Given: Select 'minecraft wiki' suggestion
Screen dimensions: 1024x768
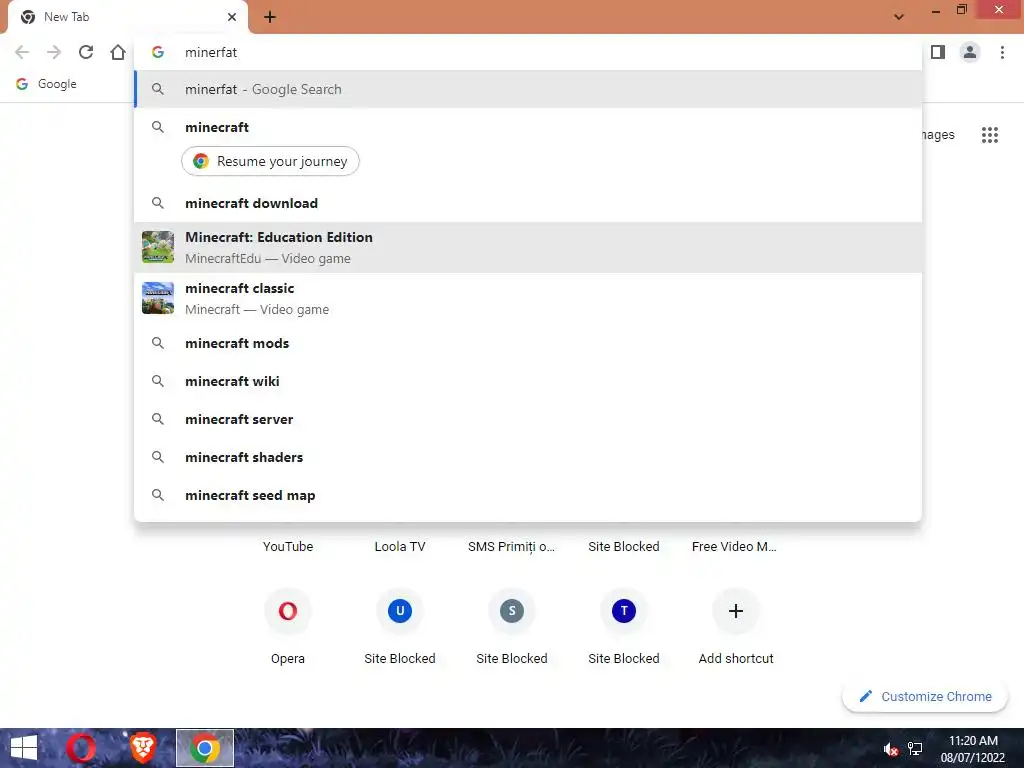Looking at the screenshot, I should click(528, 381).
